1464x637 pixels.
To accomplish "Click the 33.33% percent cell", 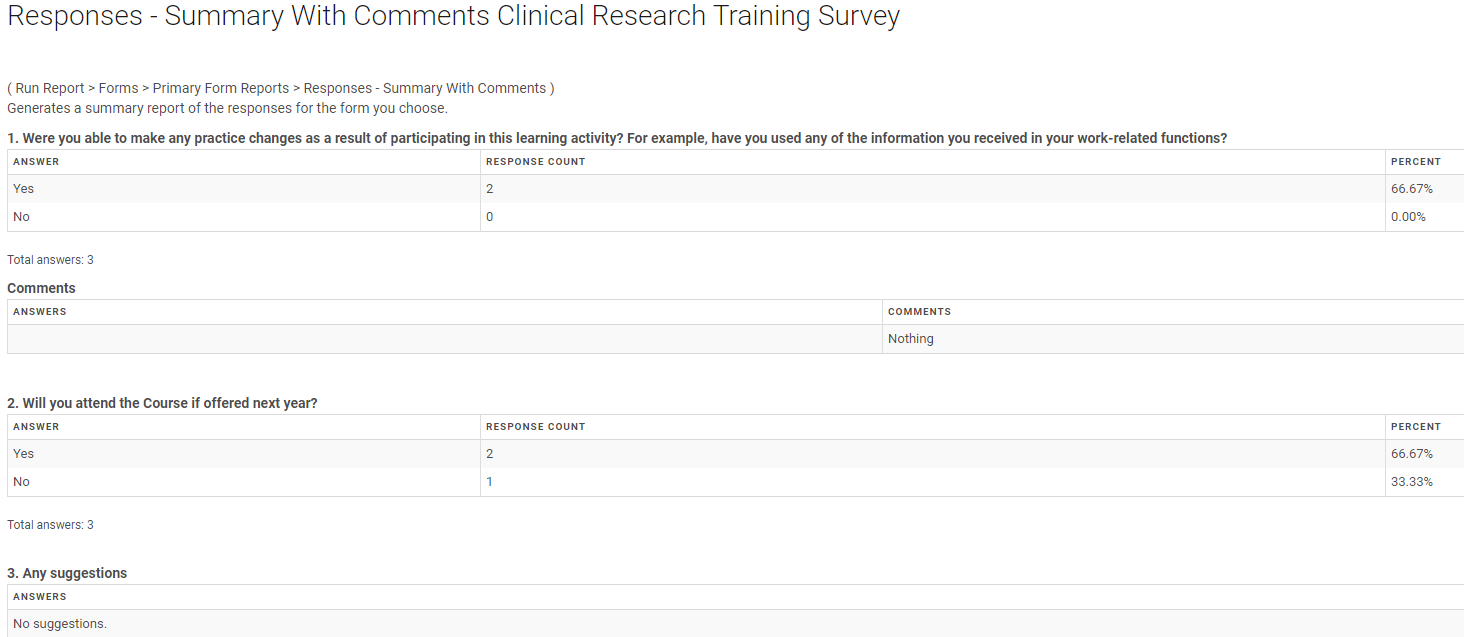I will click(1411, 482).
